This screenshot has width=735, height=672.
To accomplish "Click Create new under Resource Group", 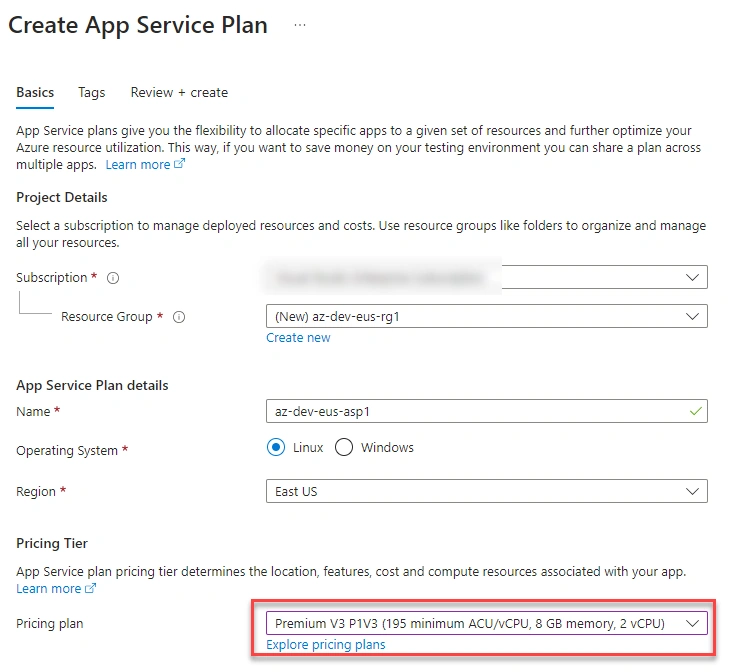I will pyautogui.click(x=298, y=337).
